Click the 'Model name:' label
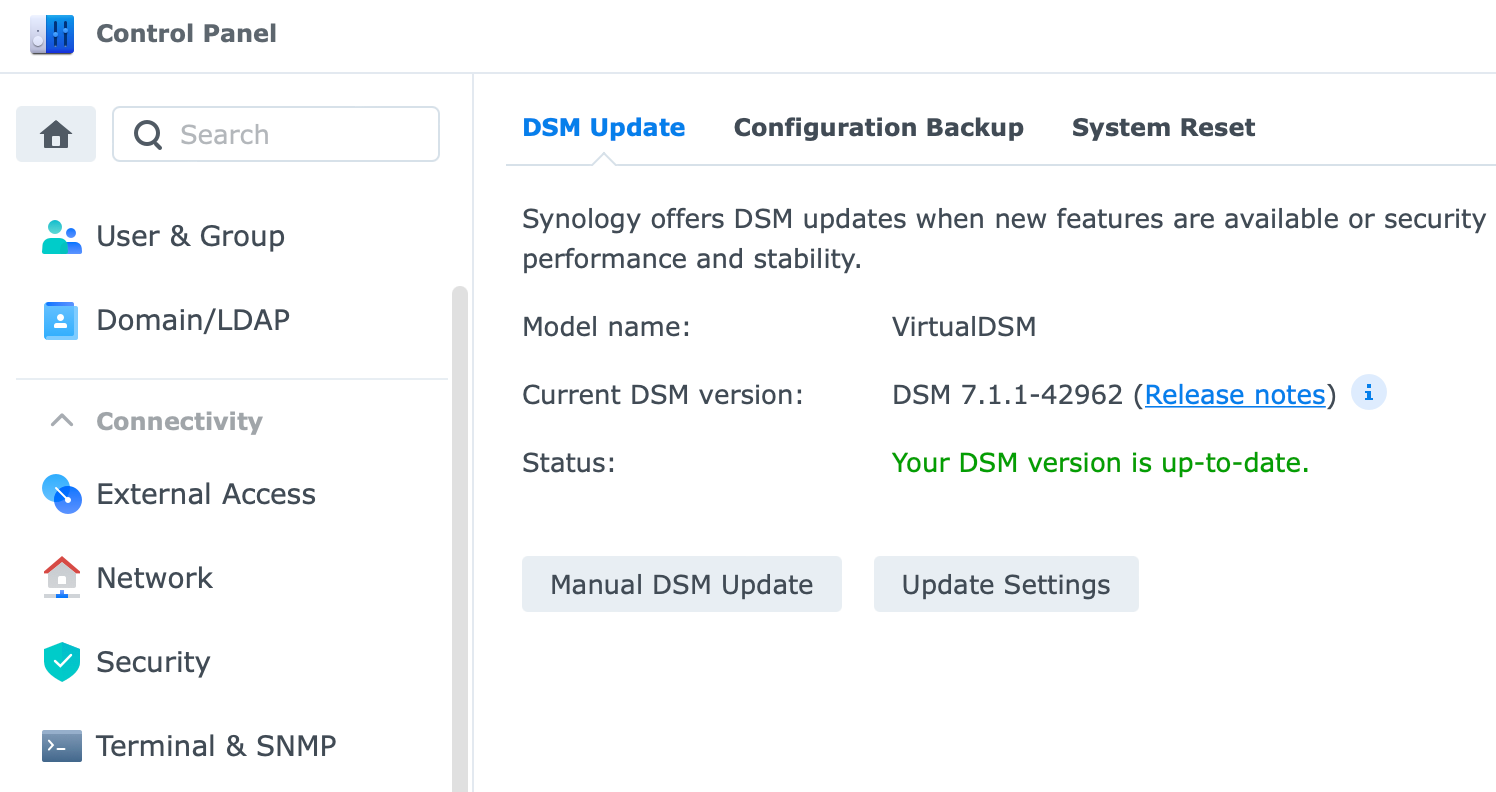Viewport: 1496px width, 792px height. [606, 327]
